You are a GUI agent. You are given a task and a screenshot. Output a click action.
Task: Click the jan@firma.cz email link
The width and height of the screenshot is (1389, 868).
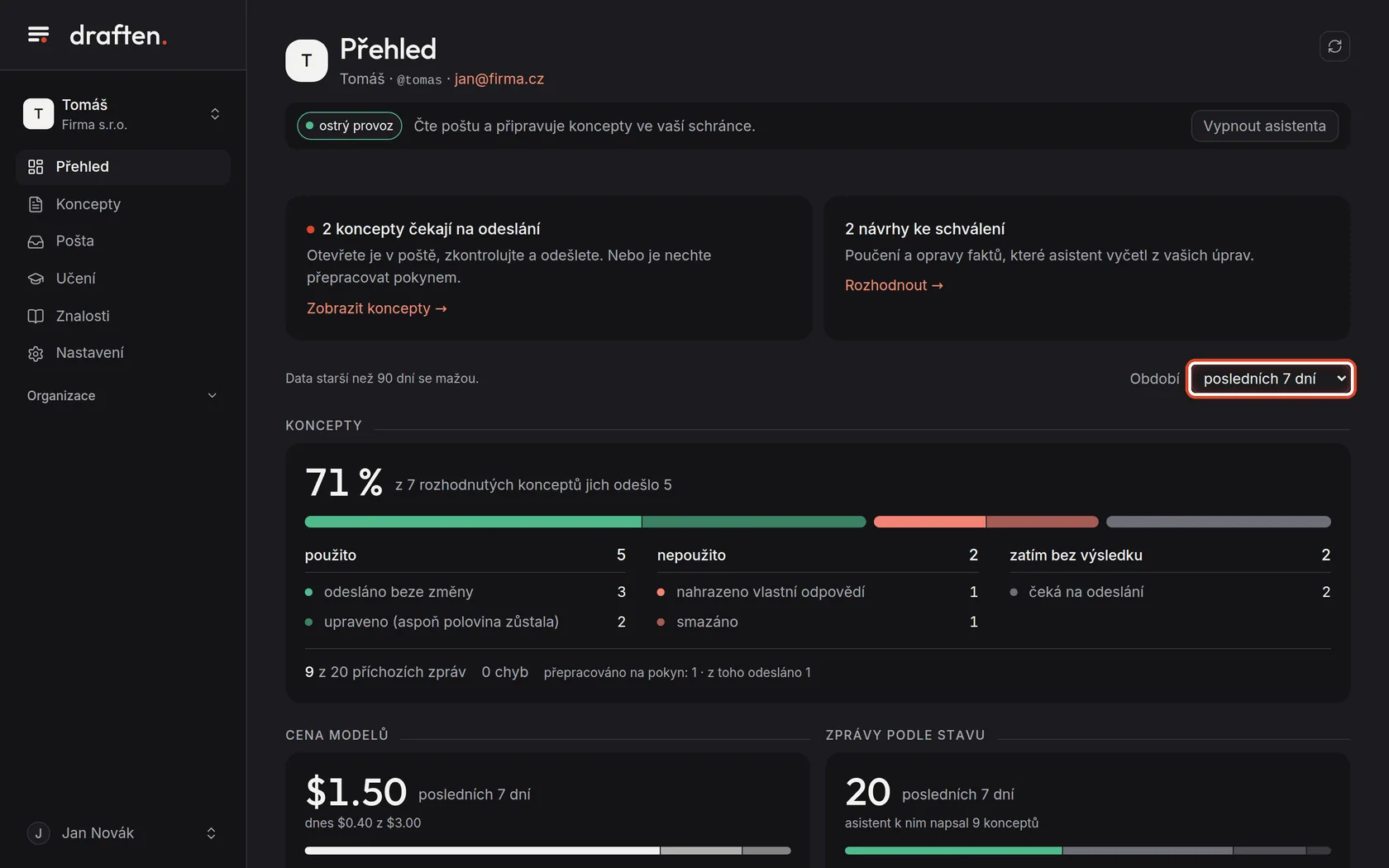[x=499, y=79]
